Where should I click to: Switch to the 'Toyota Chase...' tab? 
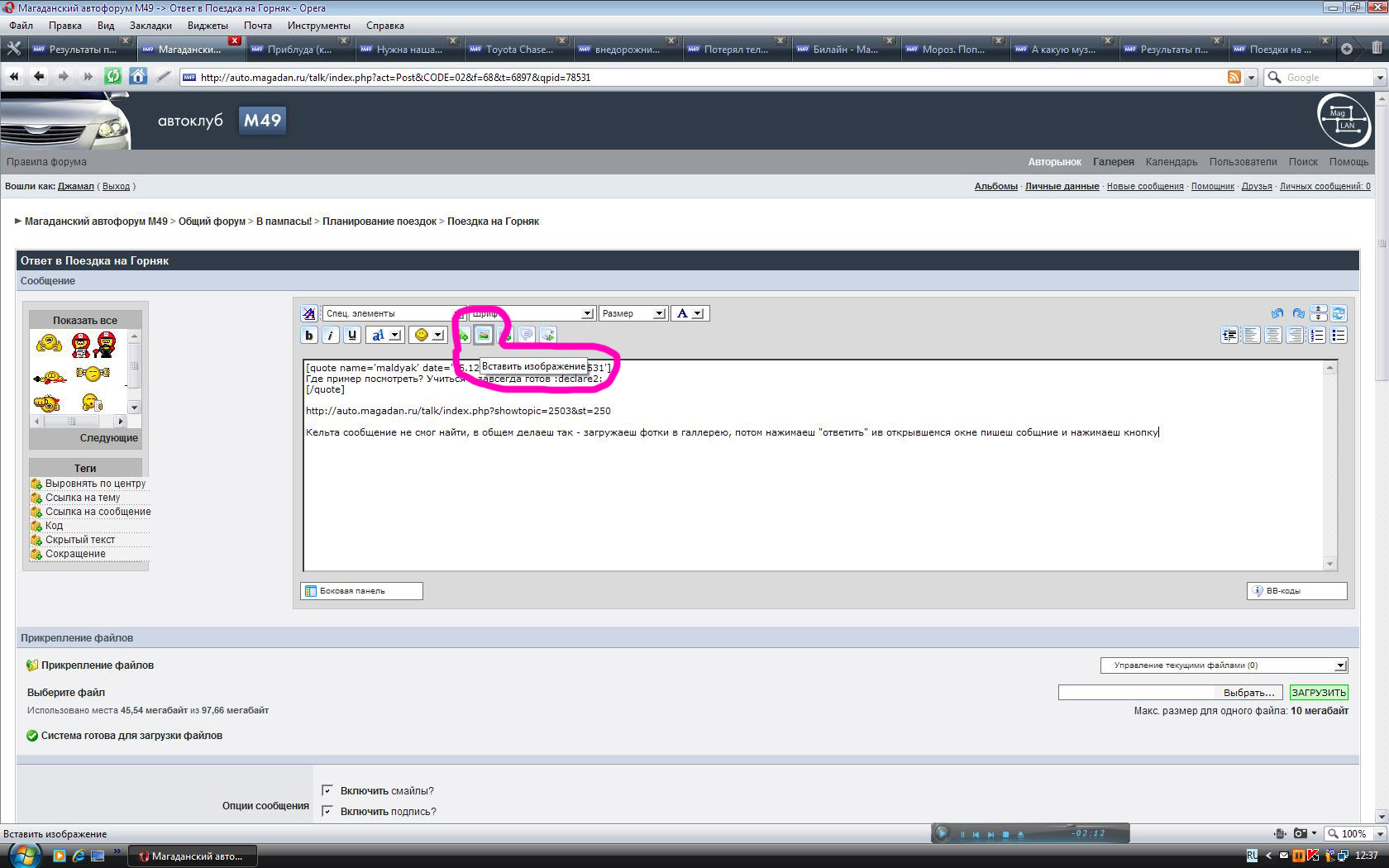(x=518, y=50)
